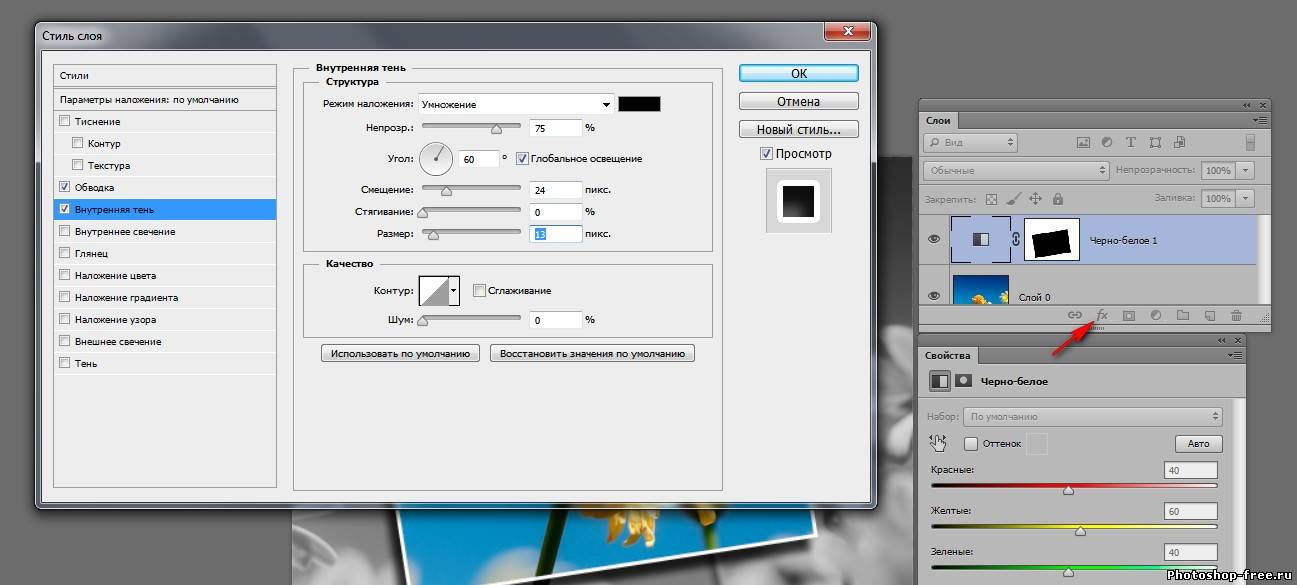Open the Контур contour picker arrow
The width and height of the screenshot is (1297, 585).
coord(454,291)
